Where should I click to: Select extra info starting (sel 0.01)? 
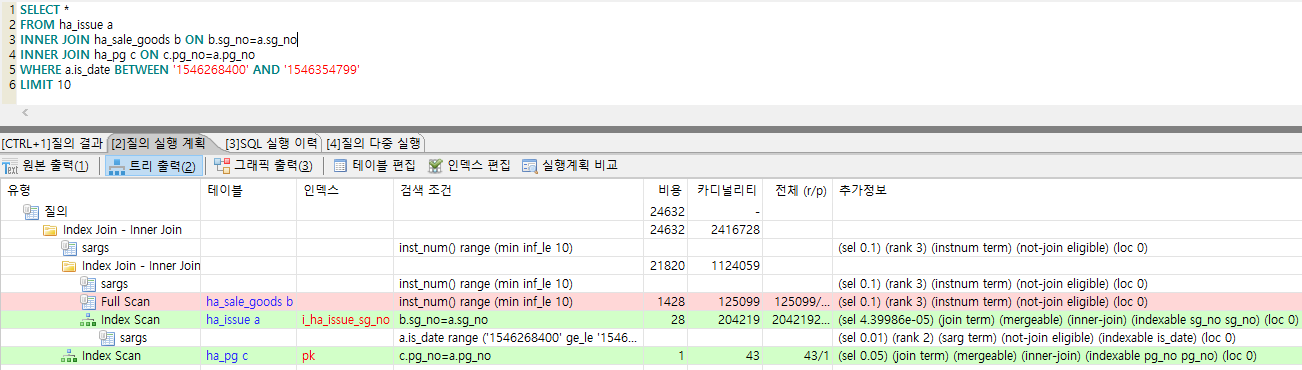coord(1067,337)
